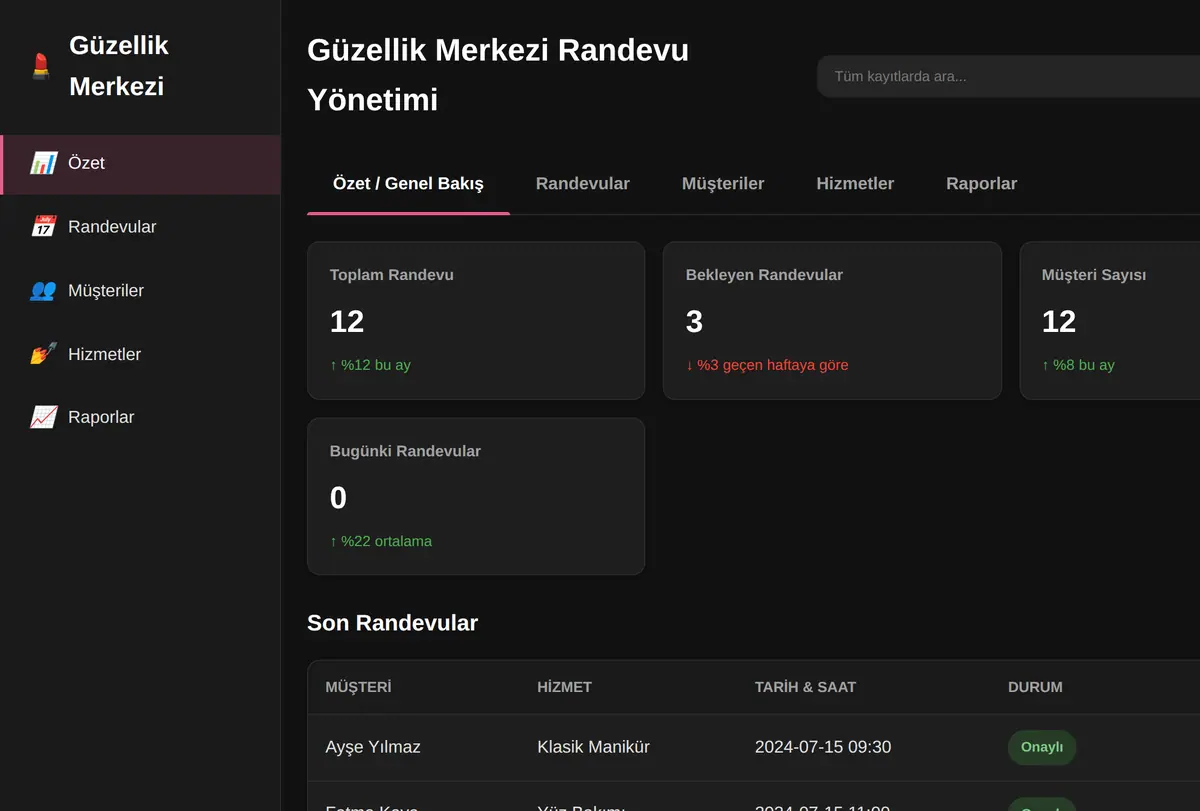Open Raporlar in the sidebar
The width and height of the screenshot is (1200, 811).
point(140,417)
